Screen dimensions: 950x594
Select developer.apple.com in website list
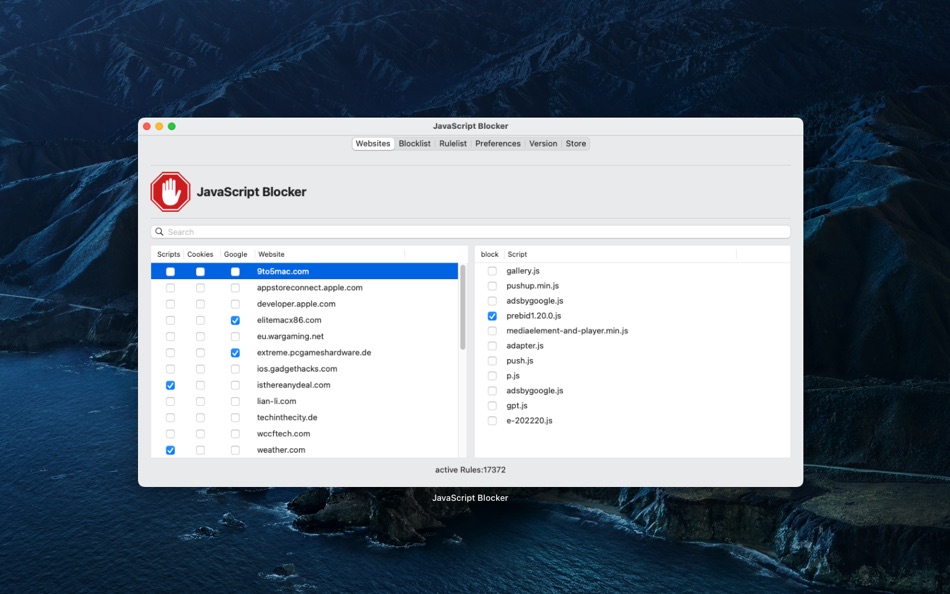click(x=296, y=304)
